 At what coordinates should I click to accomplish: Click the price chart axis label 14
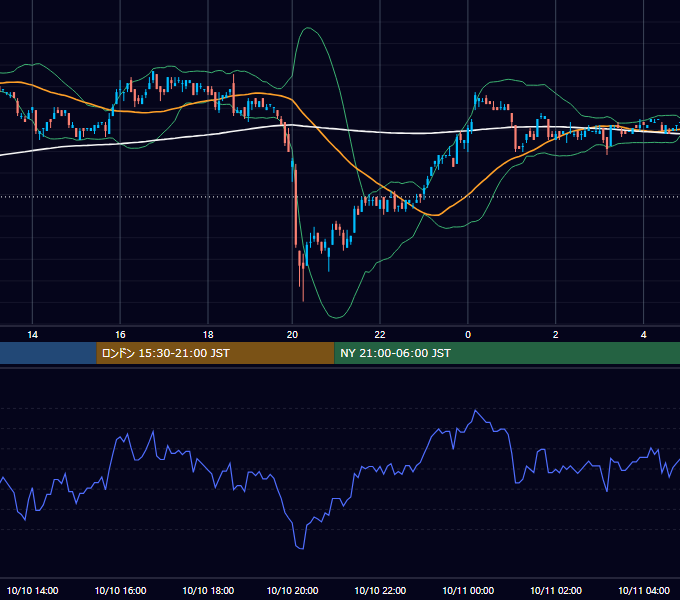point(33,335)
